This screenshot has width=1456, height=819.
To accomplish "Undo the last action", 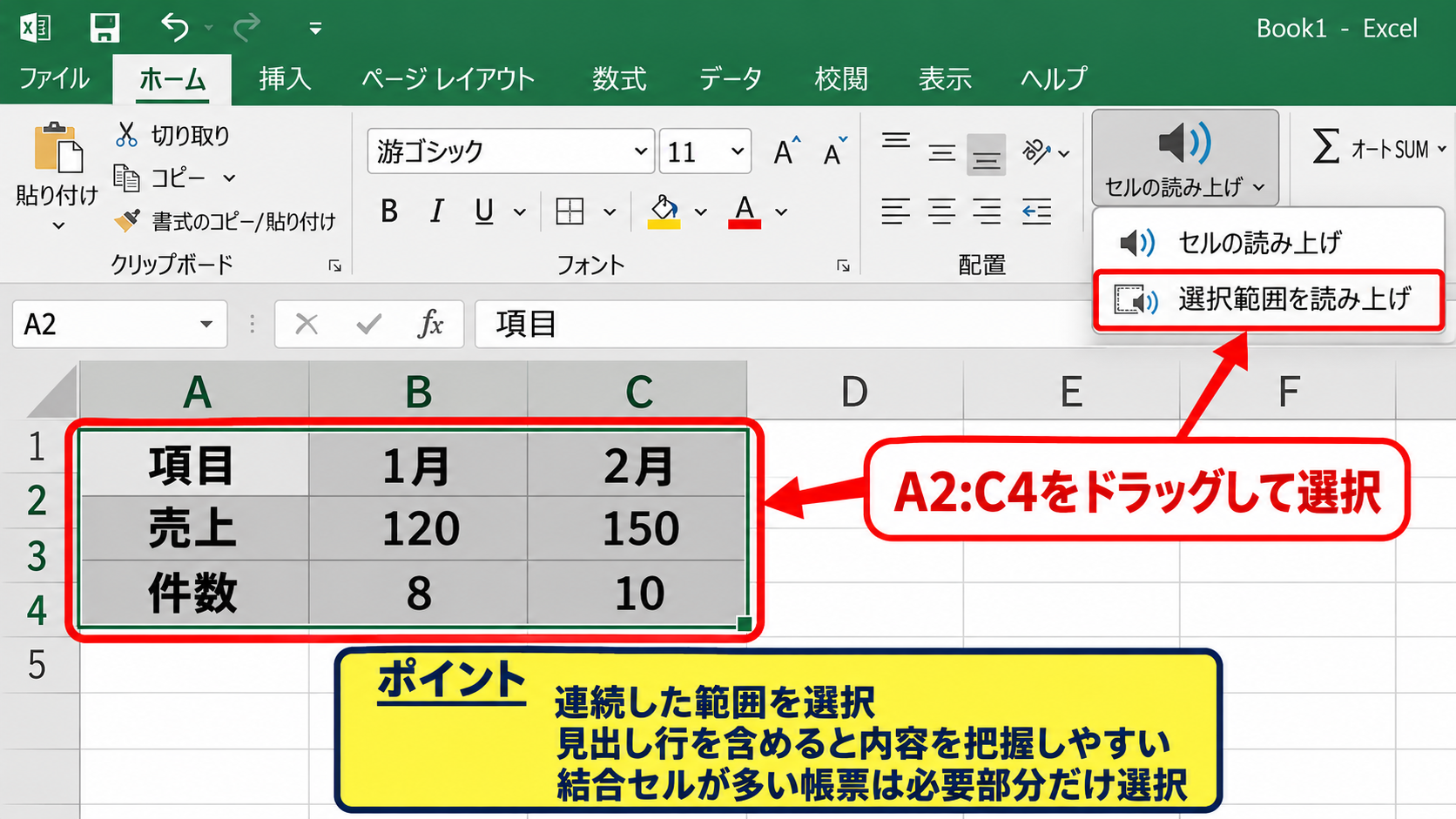I will 175,28.
